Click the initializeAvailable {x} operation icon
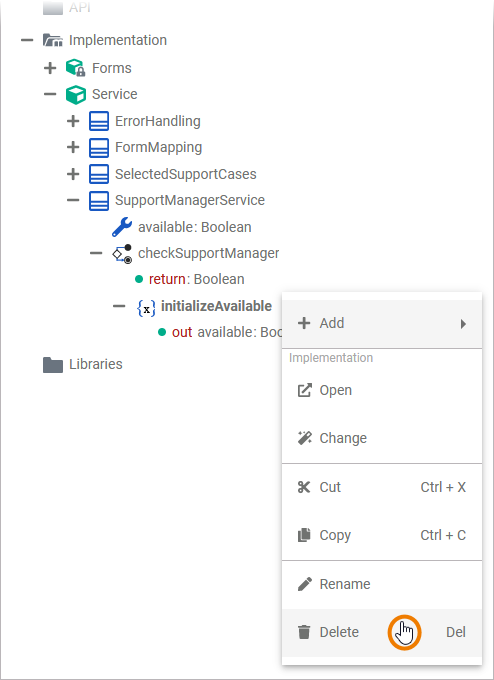 pos(146,308)
